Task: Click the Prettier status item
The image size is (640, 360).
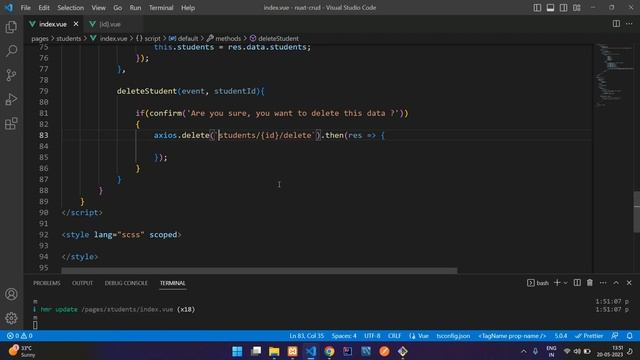Action: [589, 336]
